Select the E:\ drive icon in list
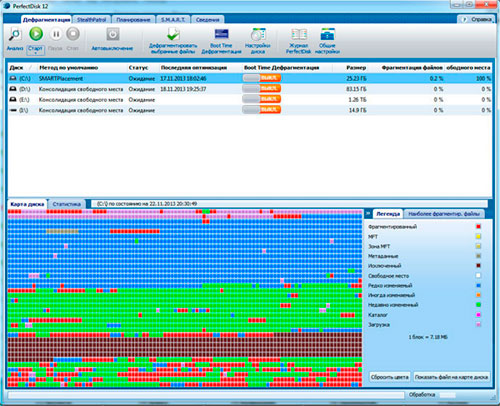 coord(13,100)
